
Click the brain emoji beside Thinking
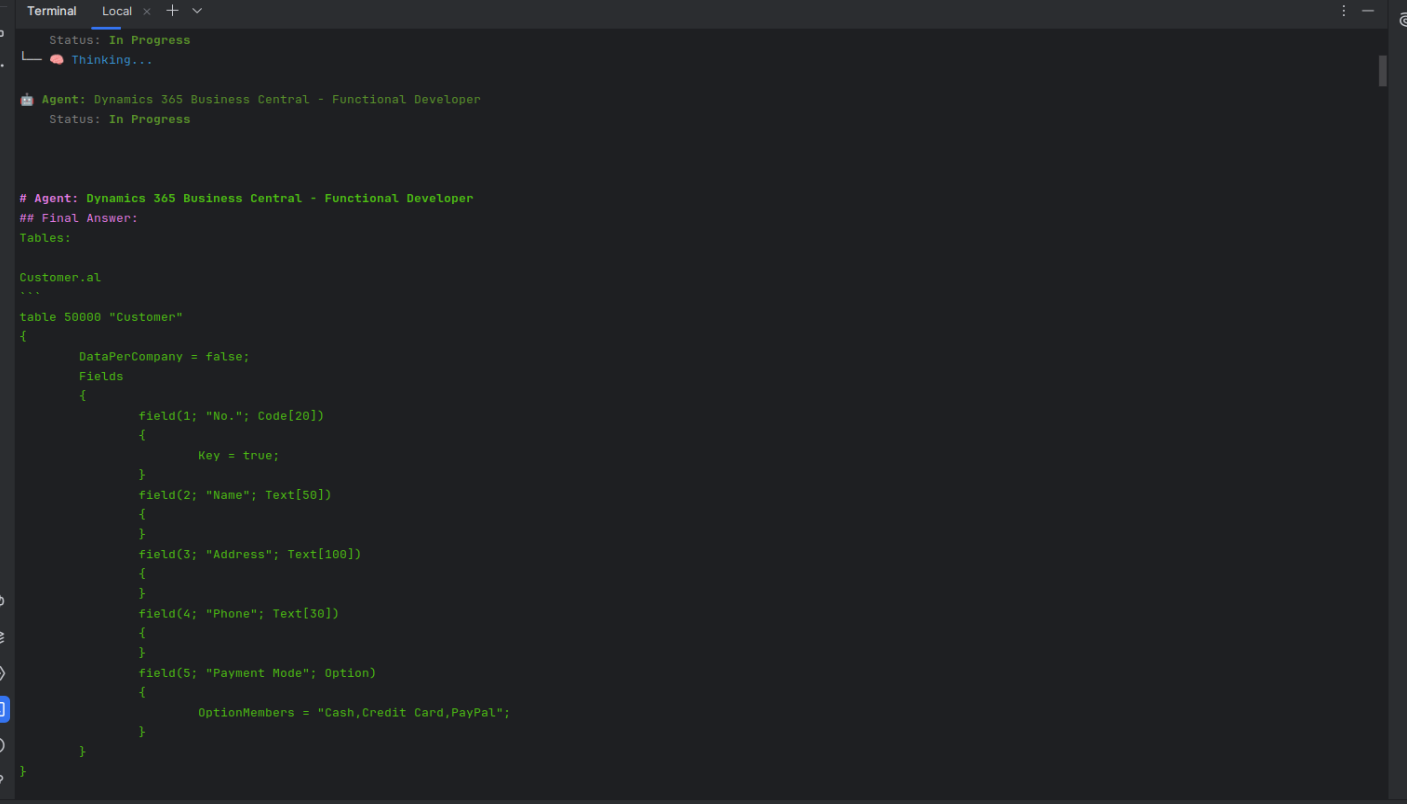pos(57,60)
